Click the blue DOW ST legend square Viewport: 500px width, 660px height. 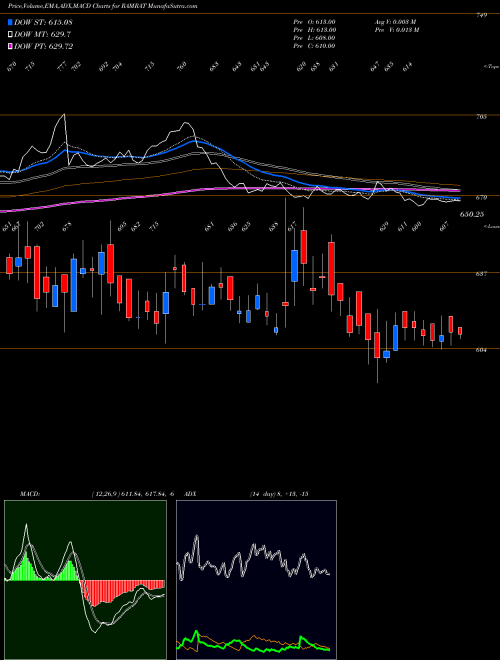[11, 22]
